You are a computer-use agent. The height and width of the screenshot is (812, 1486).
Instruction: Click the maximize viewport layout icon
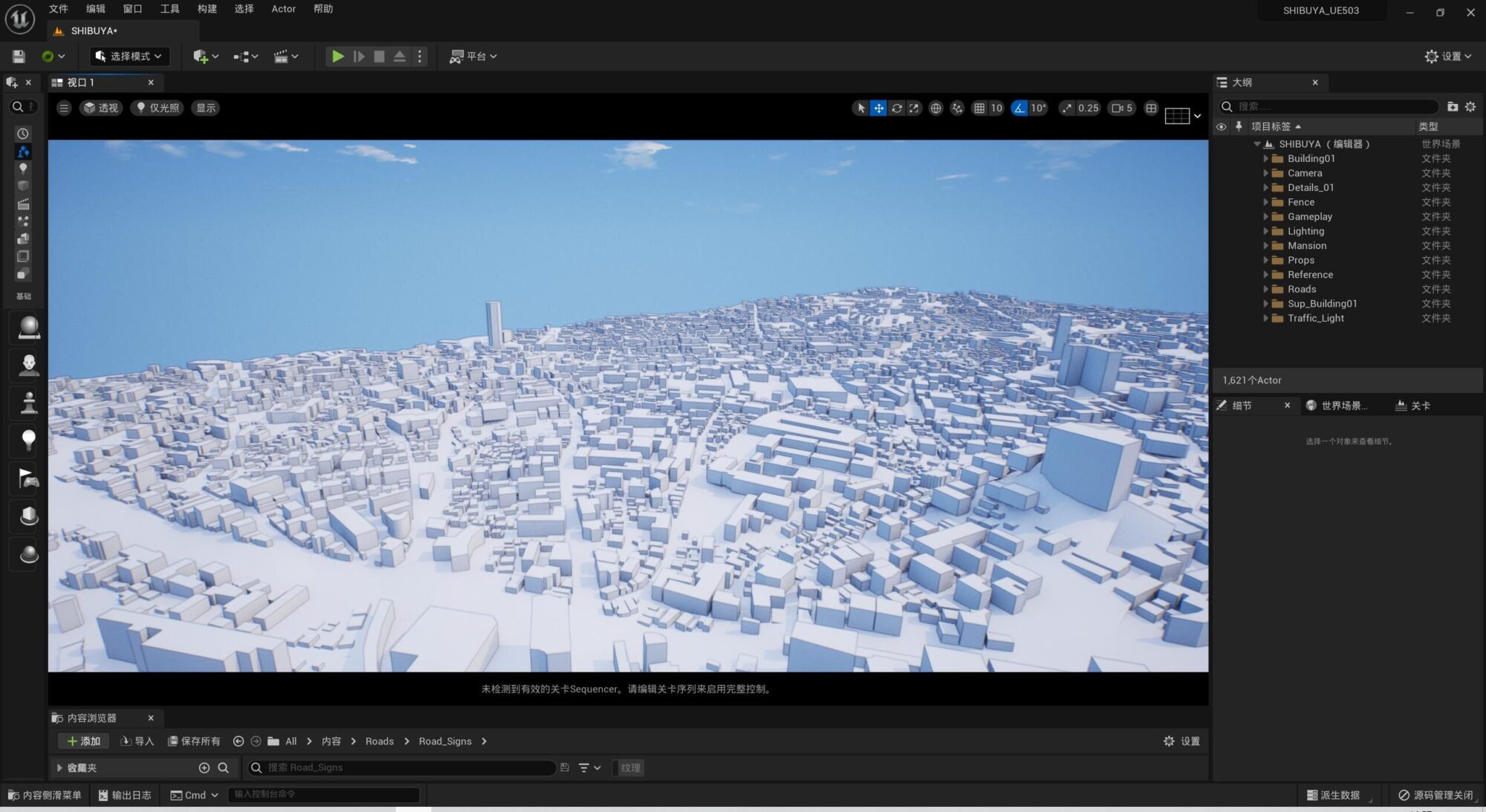point(1151,108)
